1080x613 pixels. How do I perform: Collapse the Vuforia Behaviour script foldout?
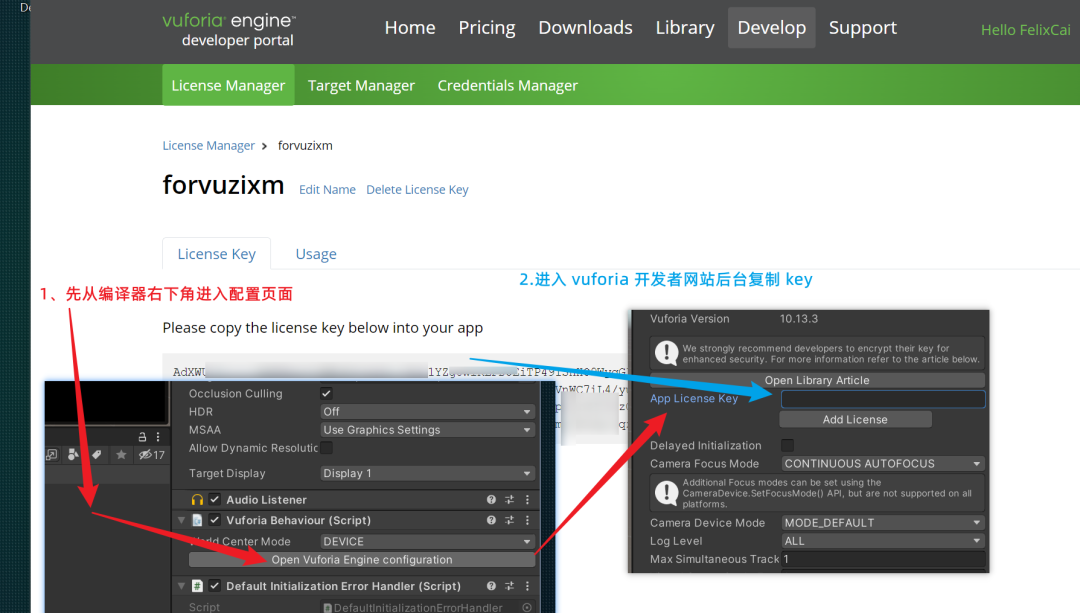click(182, 520)
